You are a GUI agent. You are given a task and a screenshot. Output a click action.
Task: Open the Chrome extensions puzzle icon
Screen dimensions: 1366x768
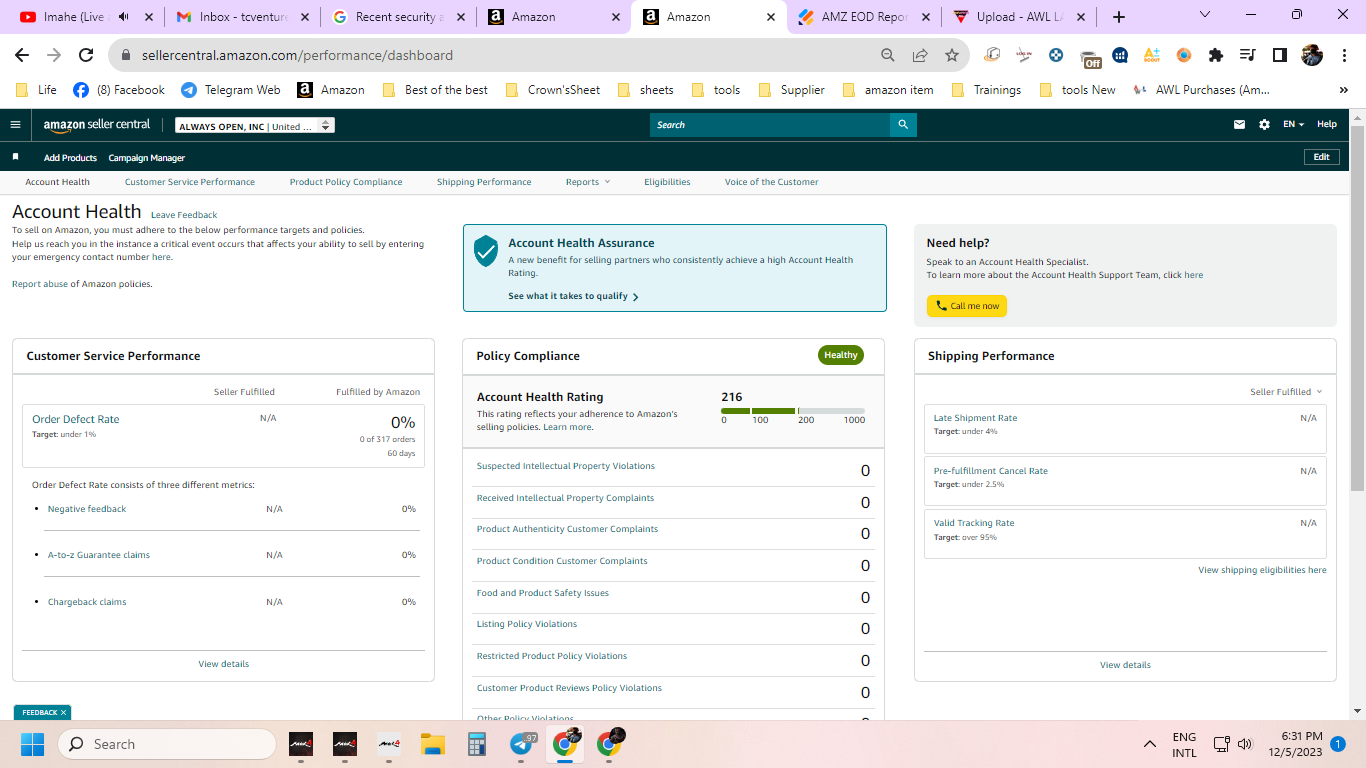(1216, 55)
